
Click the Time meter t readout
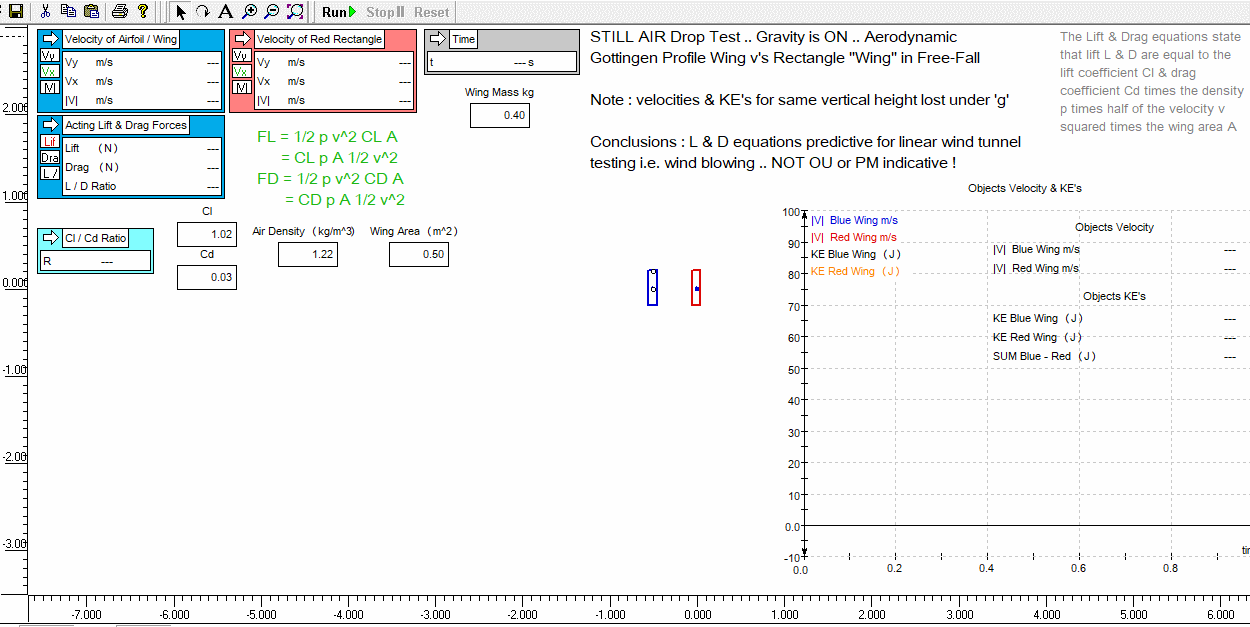coord(502,62)
